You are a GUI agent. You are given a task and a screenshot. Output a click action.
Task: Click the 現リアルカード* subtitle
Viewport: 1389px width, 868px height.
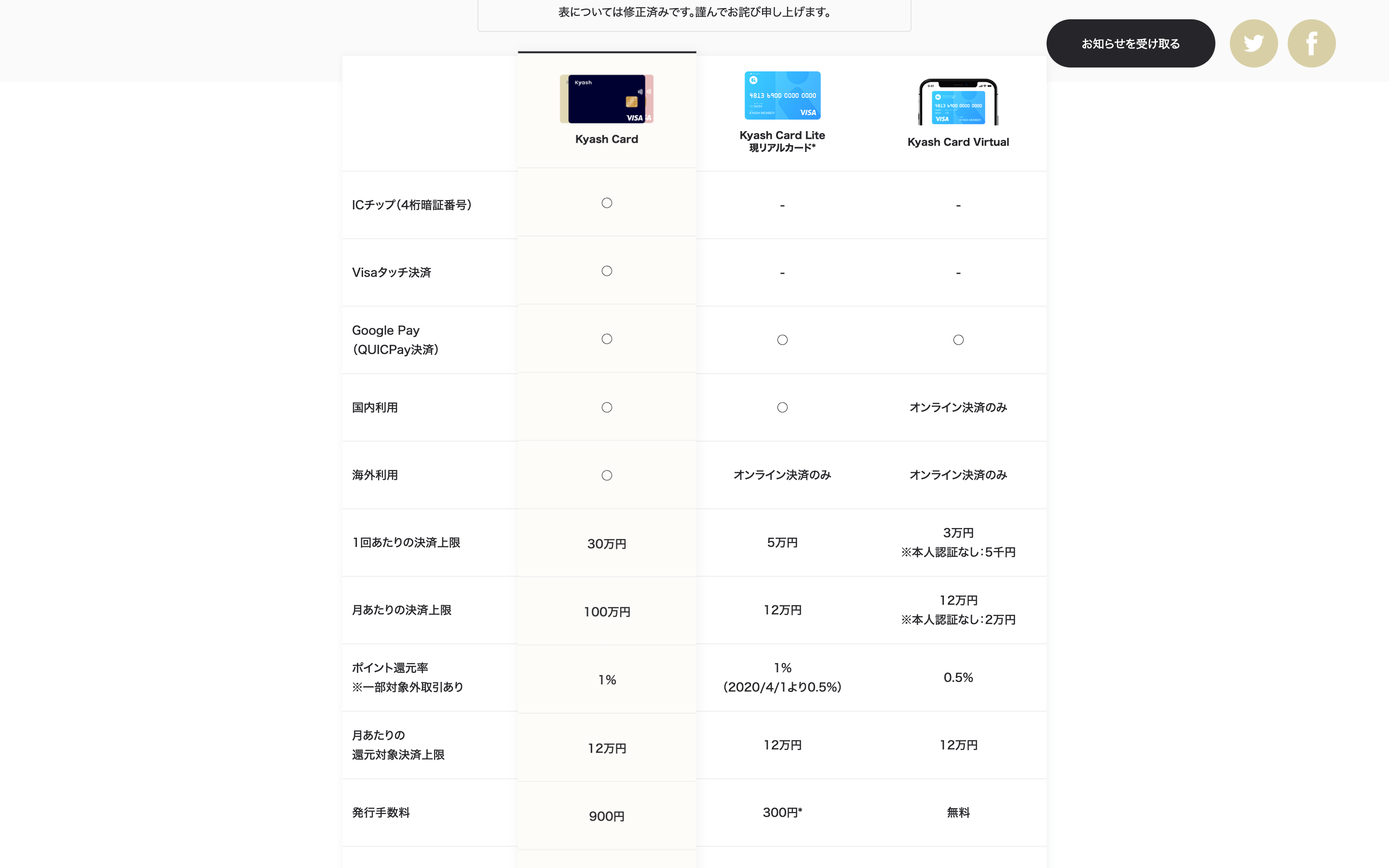pos(782,148)
